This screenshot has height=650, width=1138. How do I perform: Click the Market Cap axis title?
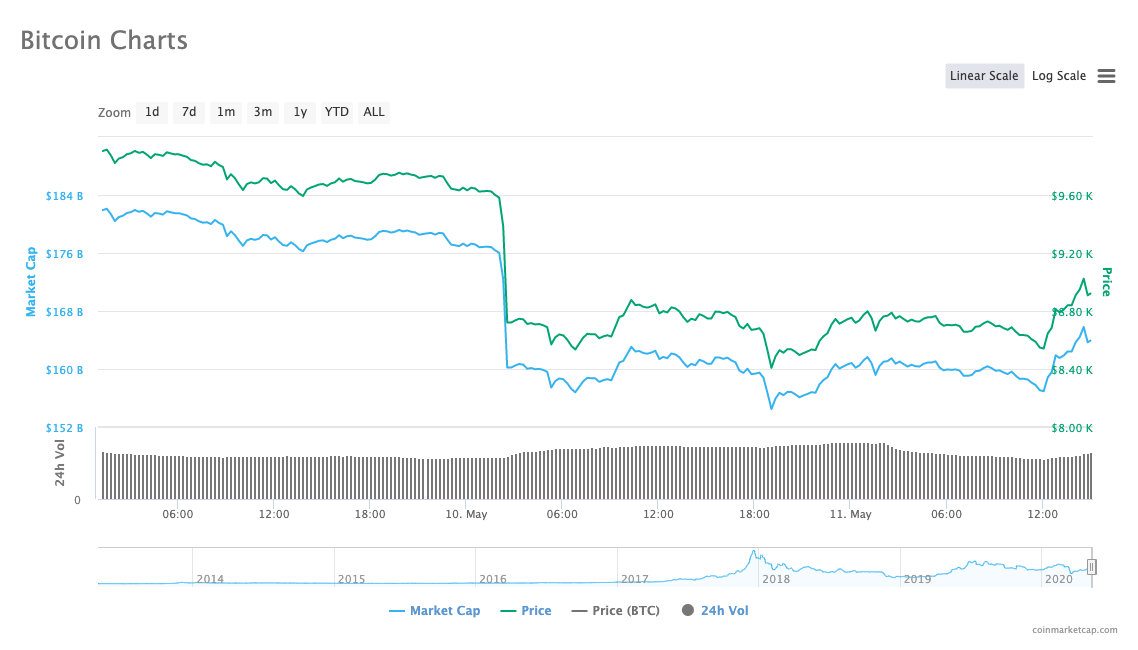click(x=30, y=281)
